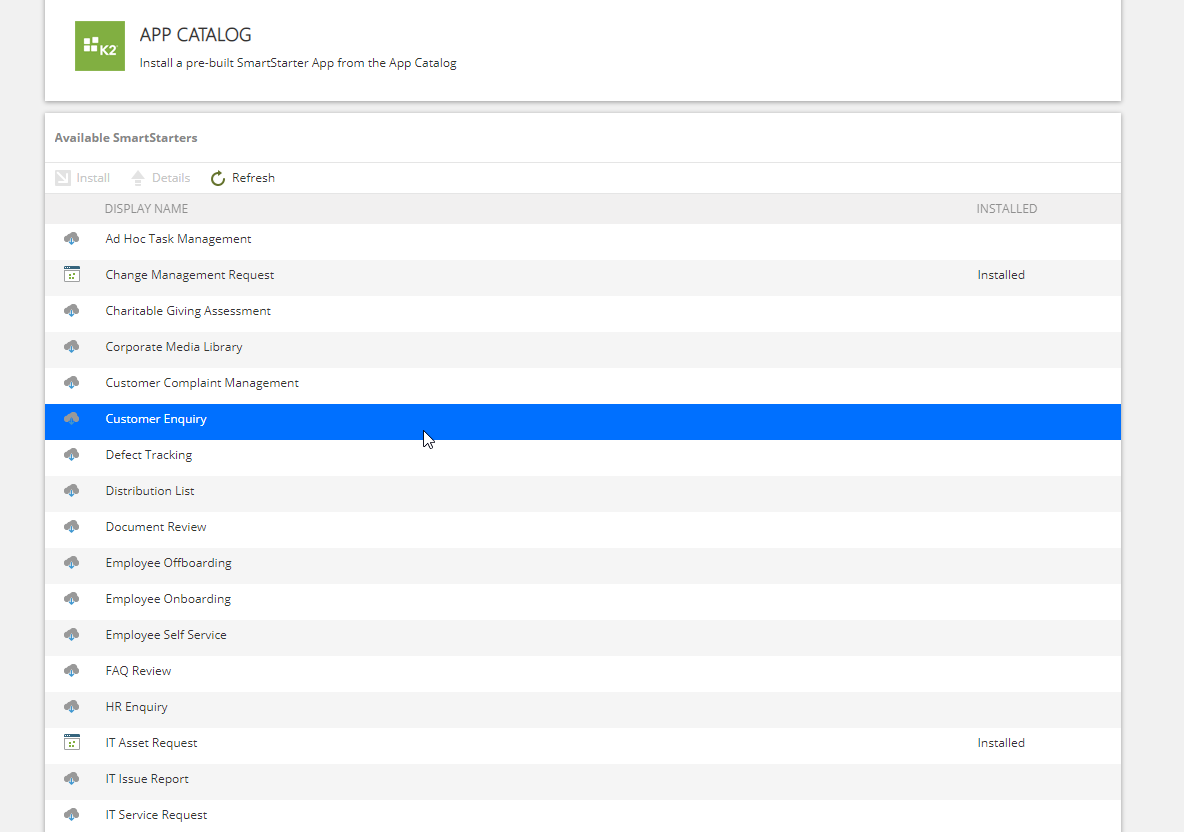Image resolution: width=1184 pixels, height=832 pixels.
Task: Select IT Service Request entry
Action: 583,816
